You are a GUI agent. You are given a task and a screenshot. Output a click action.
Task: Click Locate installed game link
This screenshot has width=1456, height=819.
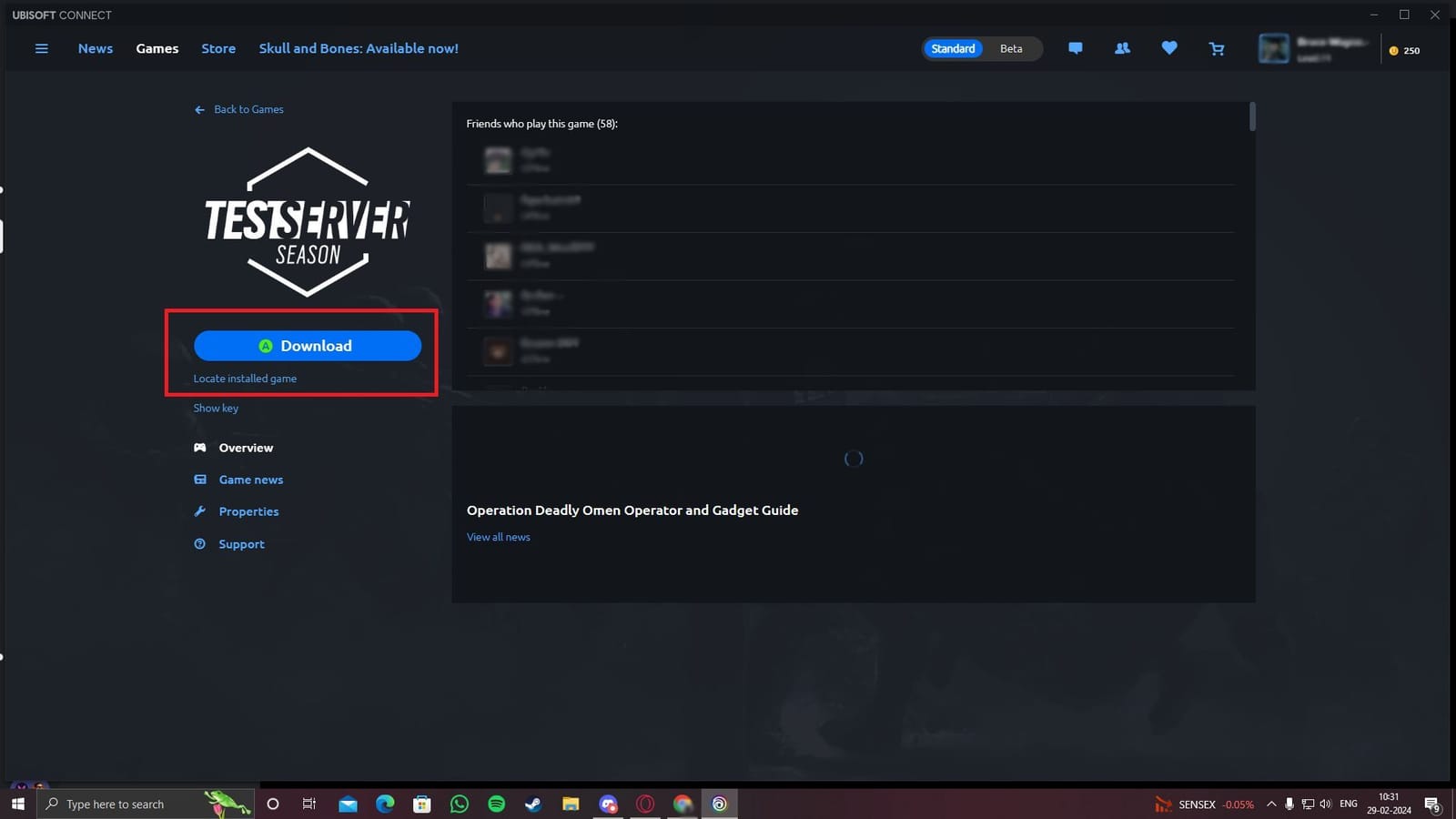245,379
